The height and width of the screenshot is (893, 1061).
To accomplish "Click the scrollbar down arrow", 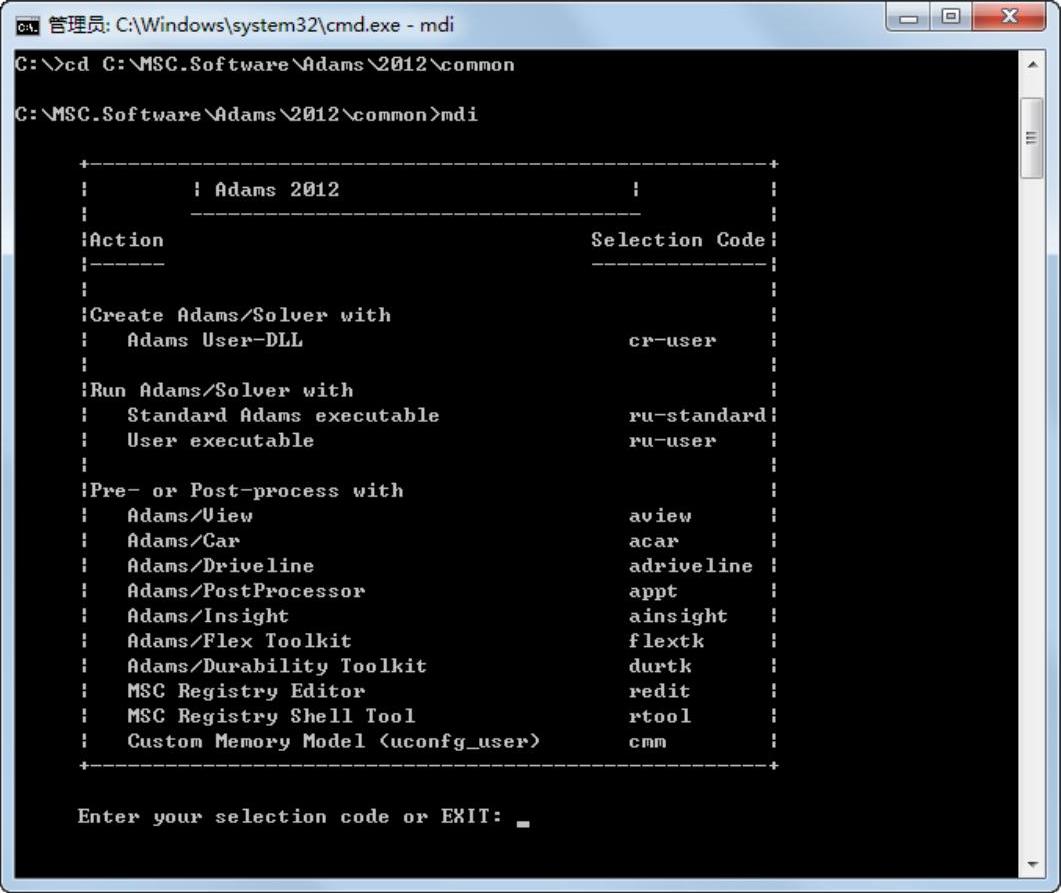I will (x=1032, y=865).
